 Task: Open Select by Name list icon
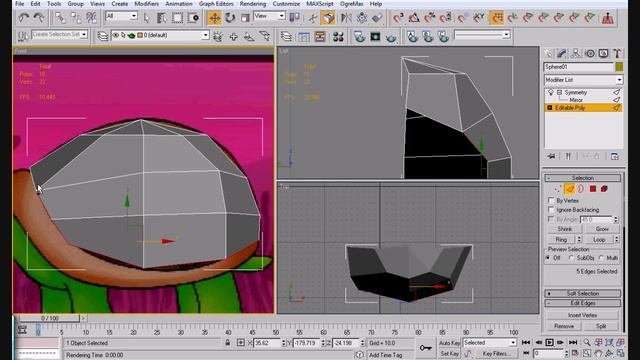pyautogui.click(x=162, y=18)
